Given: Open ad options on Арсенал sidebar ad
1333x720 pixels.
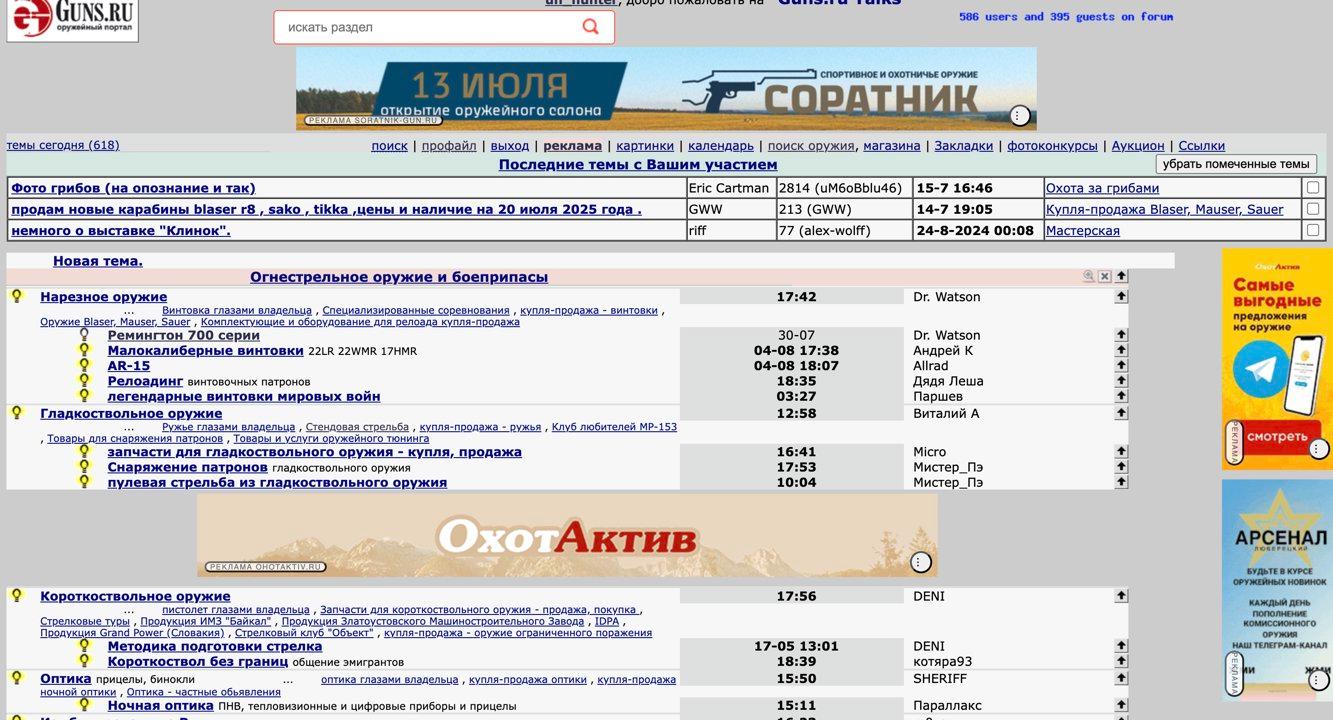Looking at the screenshot, I should (1319, 680).
